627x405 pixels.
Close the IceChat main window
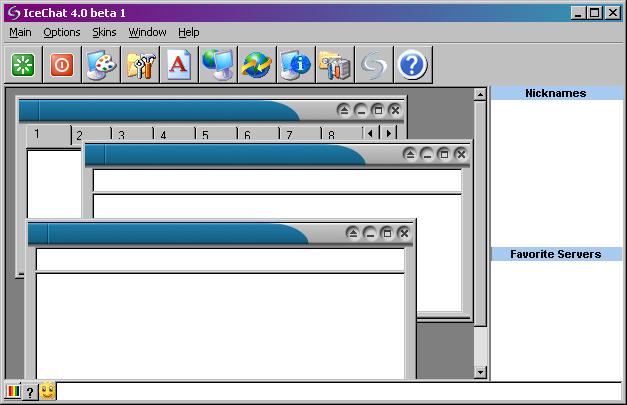click(613, 13)
